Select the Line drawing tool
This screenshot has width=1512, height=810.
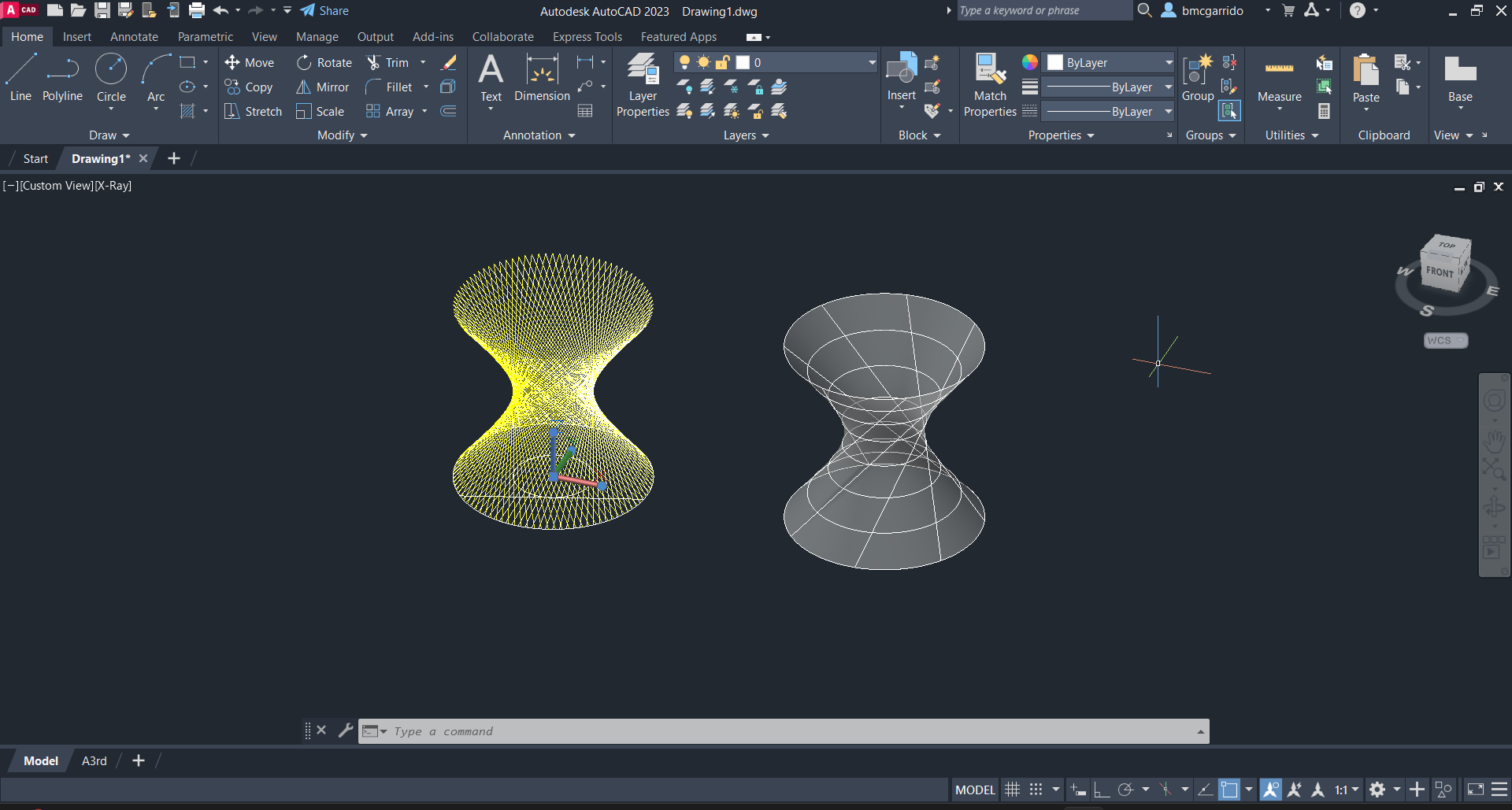point(20,77)
